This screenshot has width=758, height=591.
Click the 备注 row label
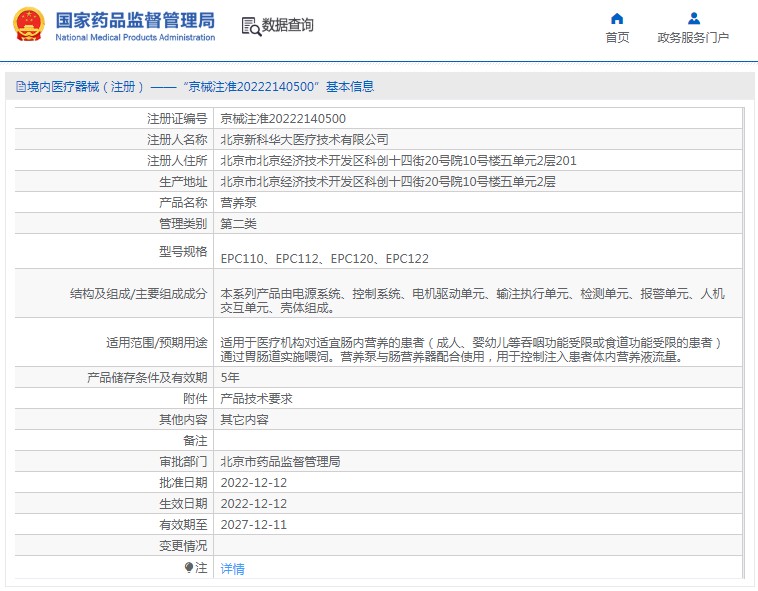(x=195, y=441)
